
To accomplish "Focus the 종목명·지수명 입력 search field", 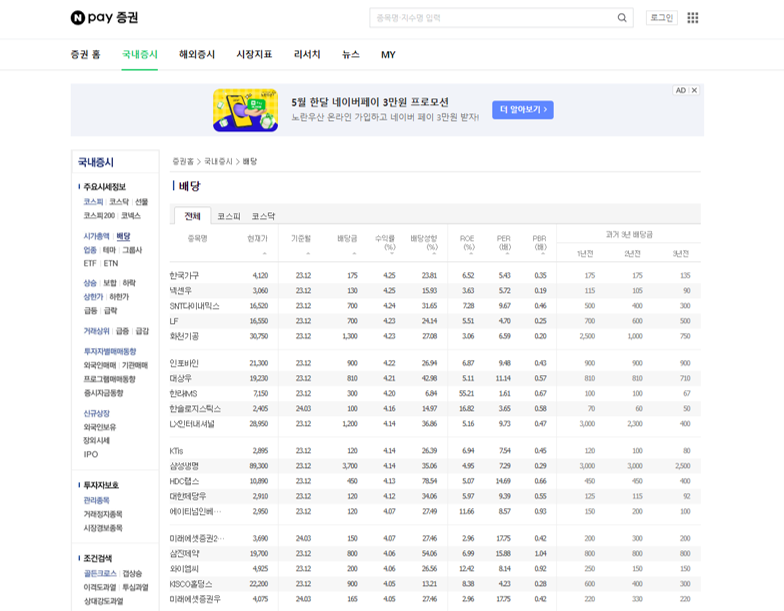I will coord(492,18).
